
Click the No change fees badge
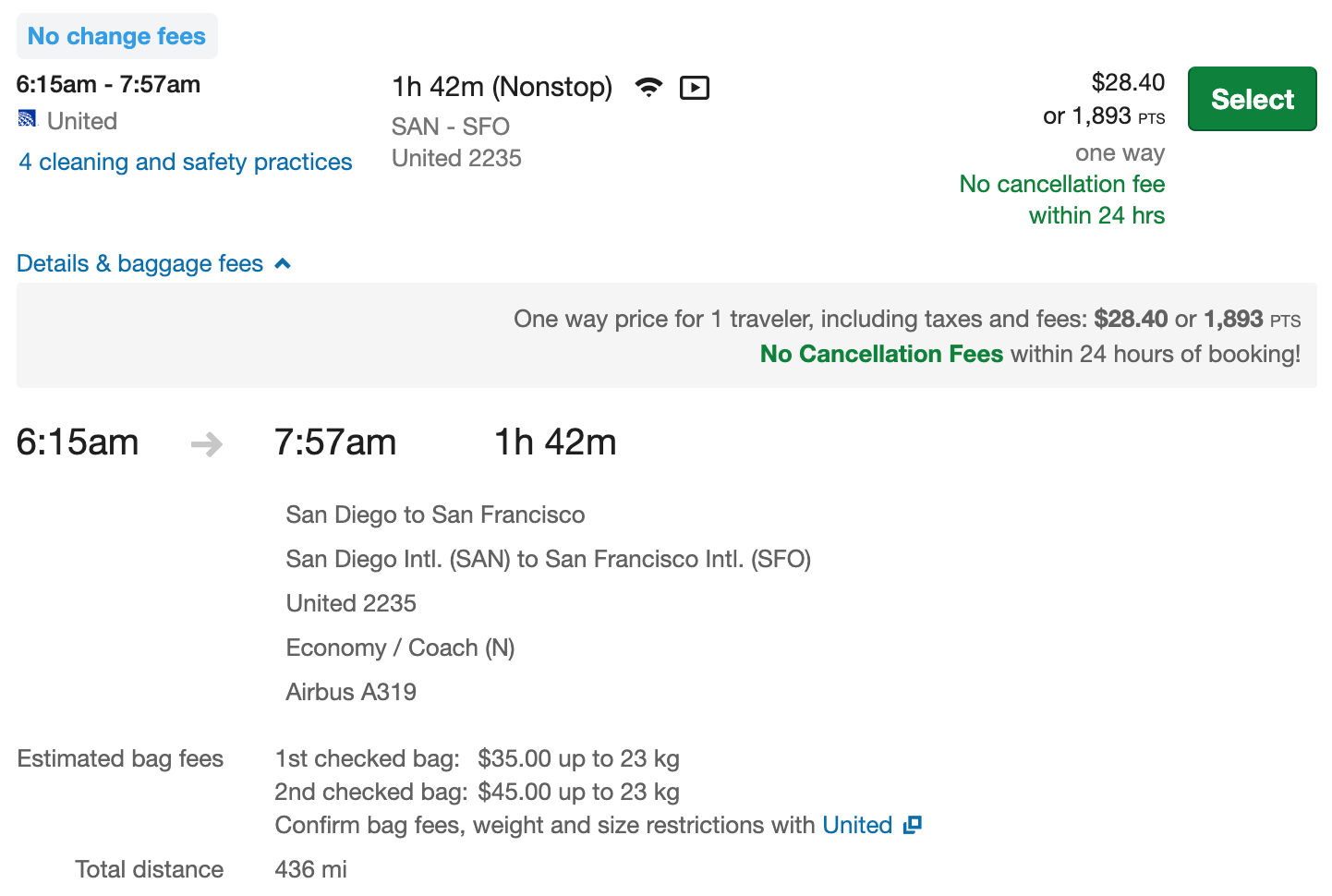[117, 36]
